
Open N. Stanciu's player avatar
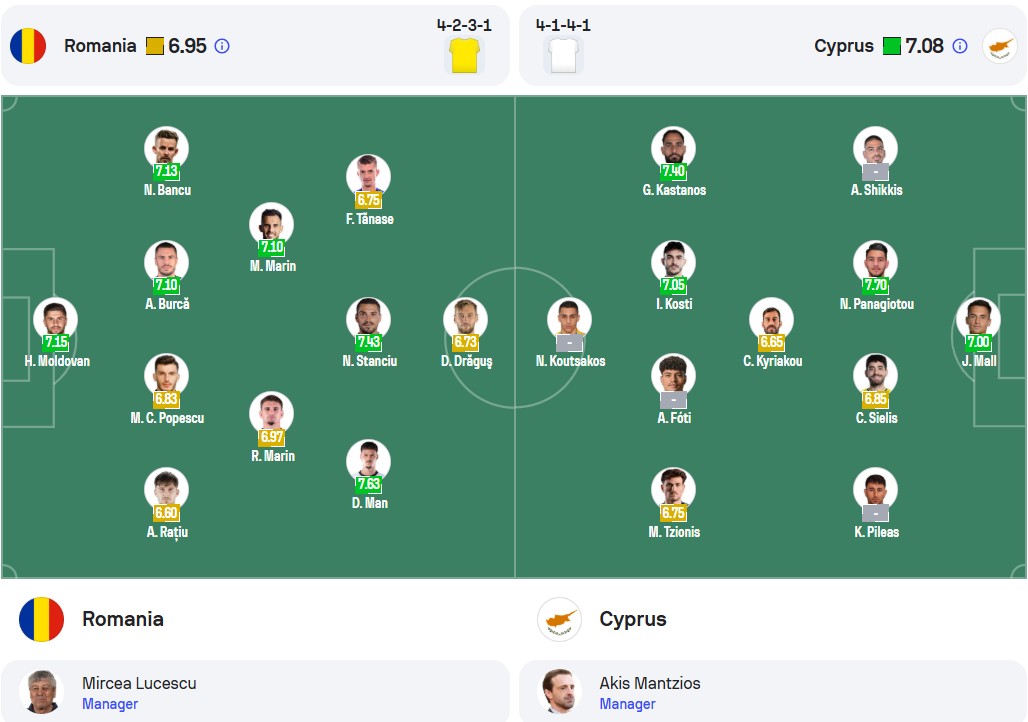(368, 319)
